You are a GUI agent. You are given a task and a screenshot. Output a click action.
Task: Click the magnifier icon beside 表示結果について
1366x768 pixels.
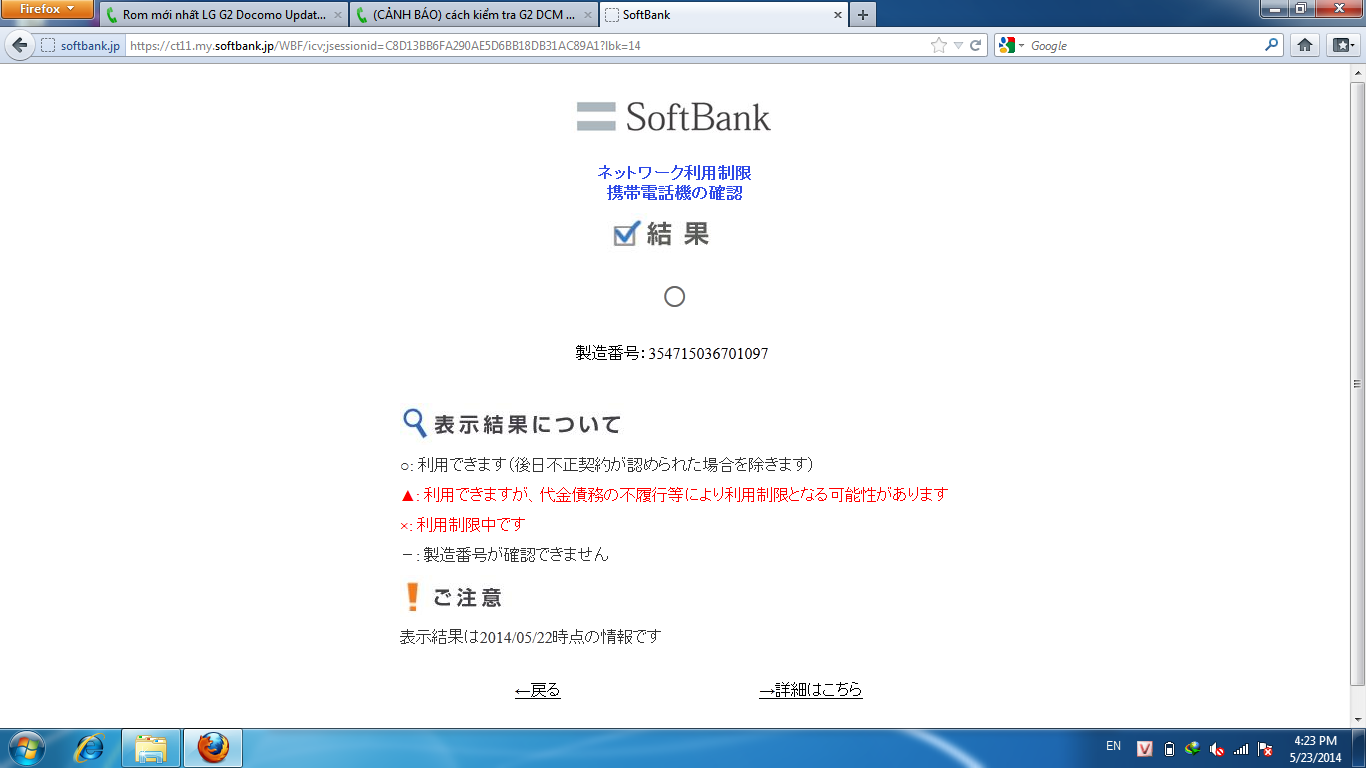[x=414, y=423]
